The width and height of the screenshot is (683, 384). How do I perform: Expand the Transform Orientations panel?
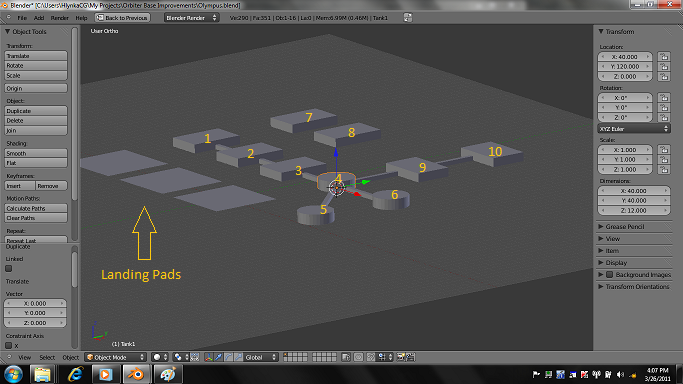[601, 286]
